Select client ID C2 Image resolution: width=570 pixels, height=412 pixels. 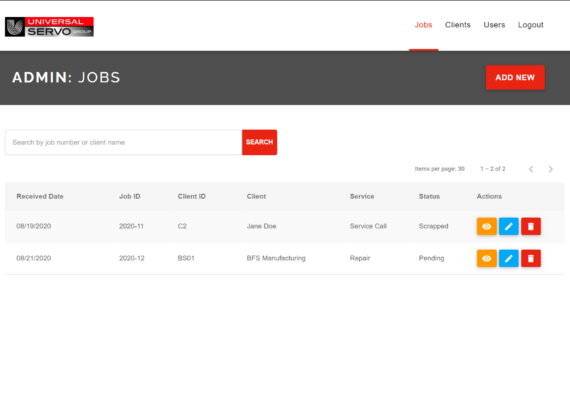[x=182, y=226]
